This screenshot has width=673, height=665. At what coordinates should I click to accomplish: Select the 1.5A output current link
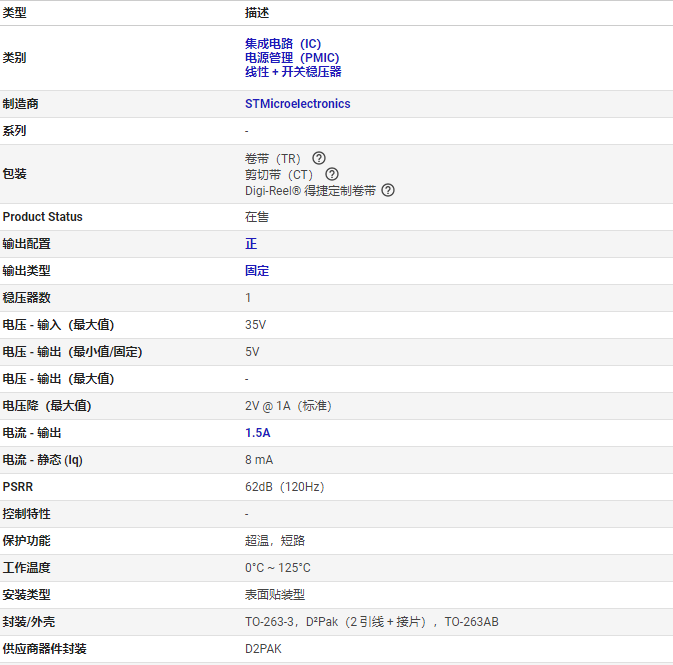pos(258,433)
